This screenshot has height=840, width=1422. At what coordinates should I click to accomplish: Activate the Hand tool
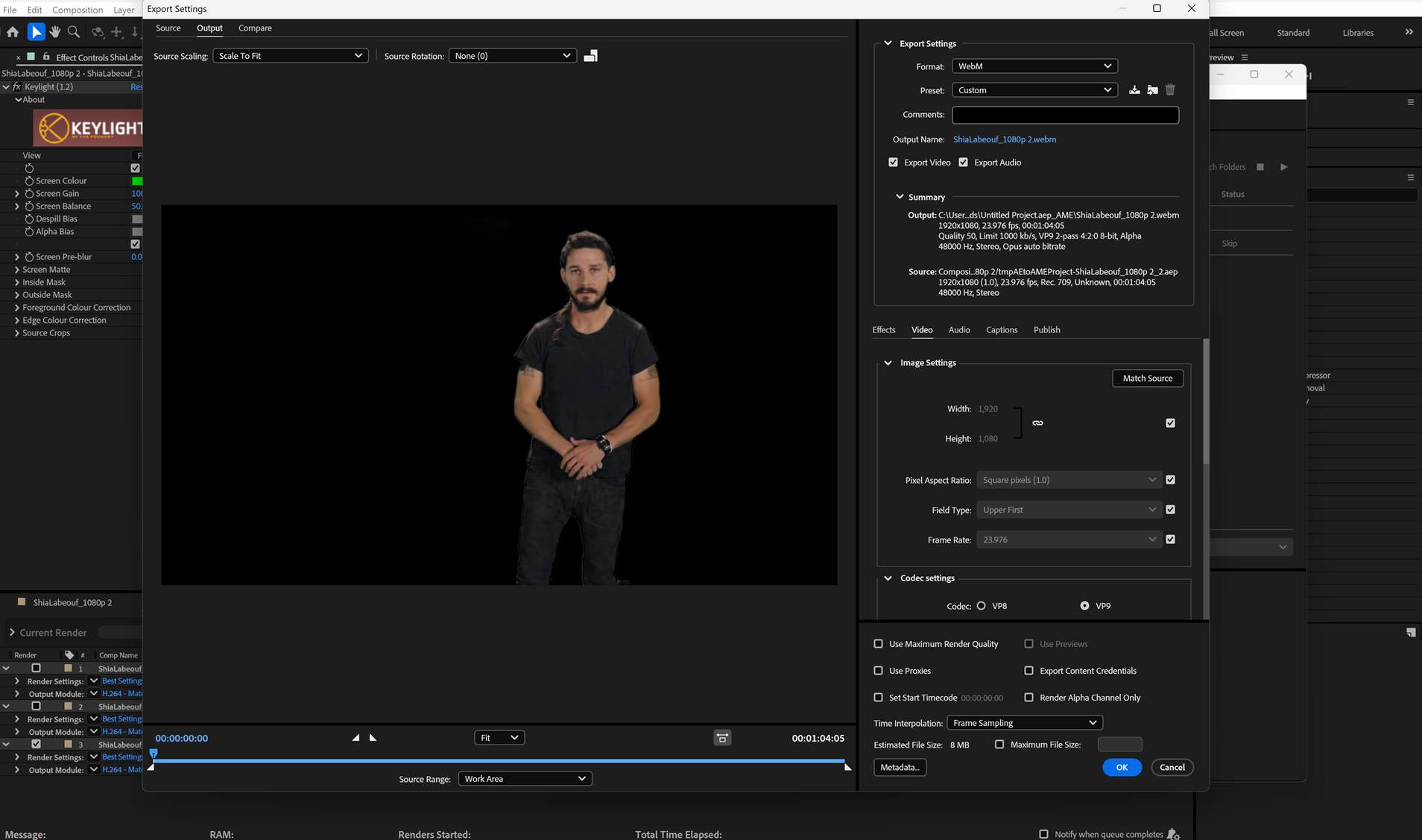pyautogui.click(x=54, y=31)
